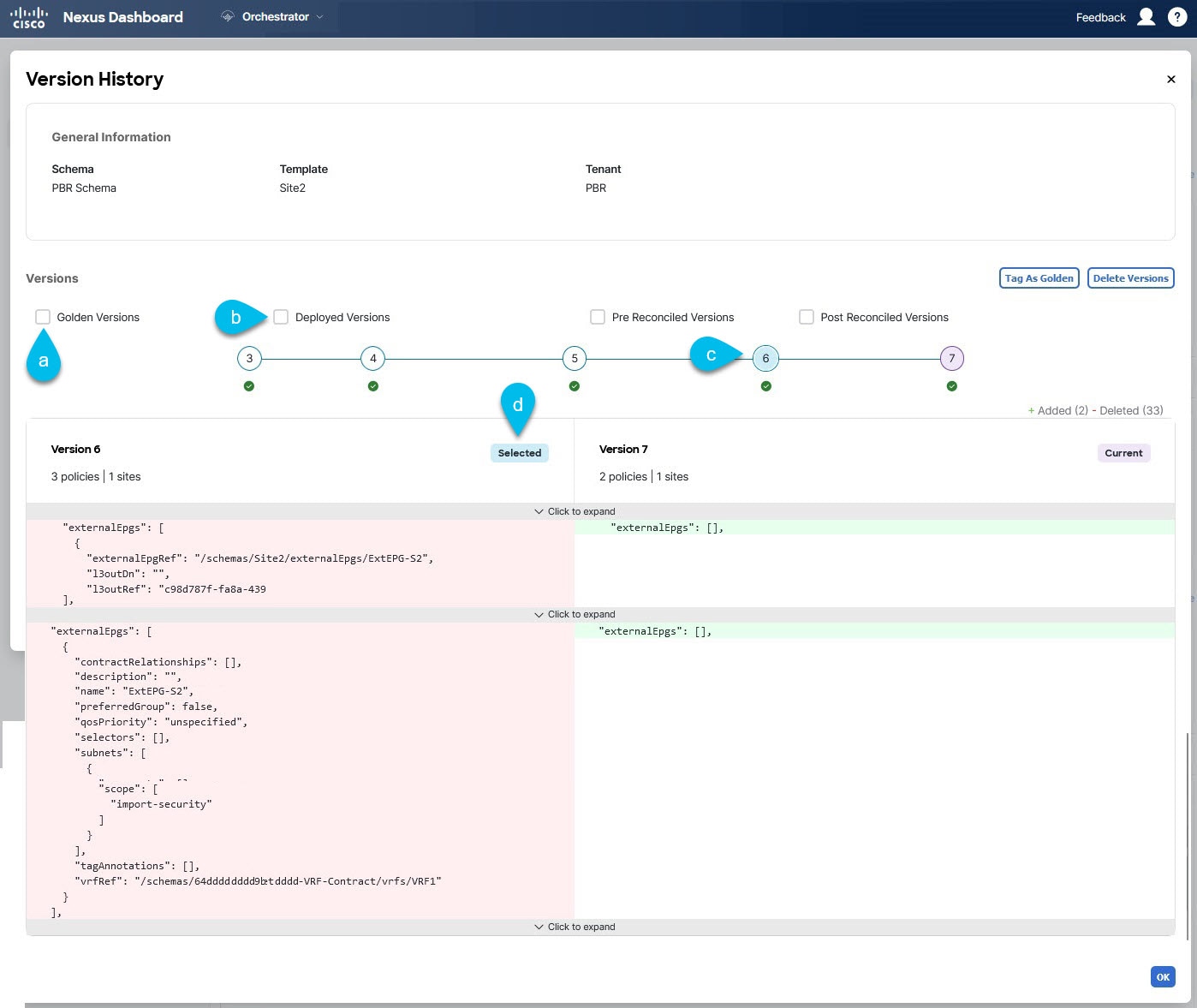Enable the Deployed Versions checkbox
The height and width of the screenshot is (1008, 1197).
(x=281, y=317)
